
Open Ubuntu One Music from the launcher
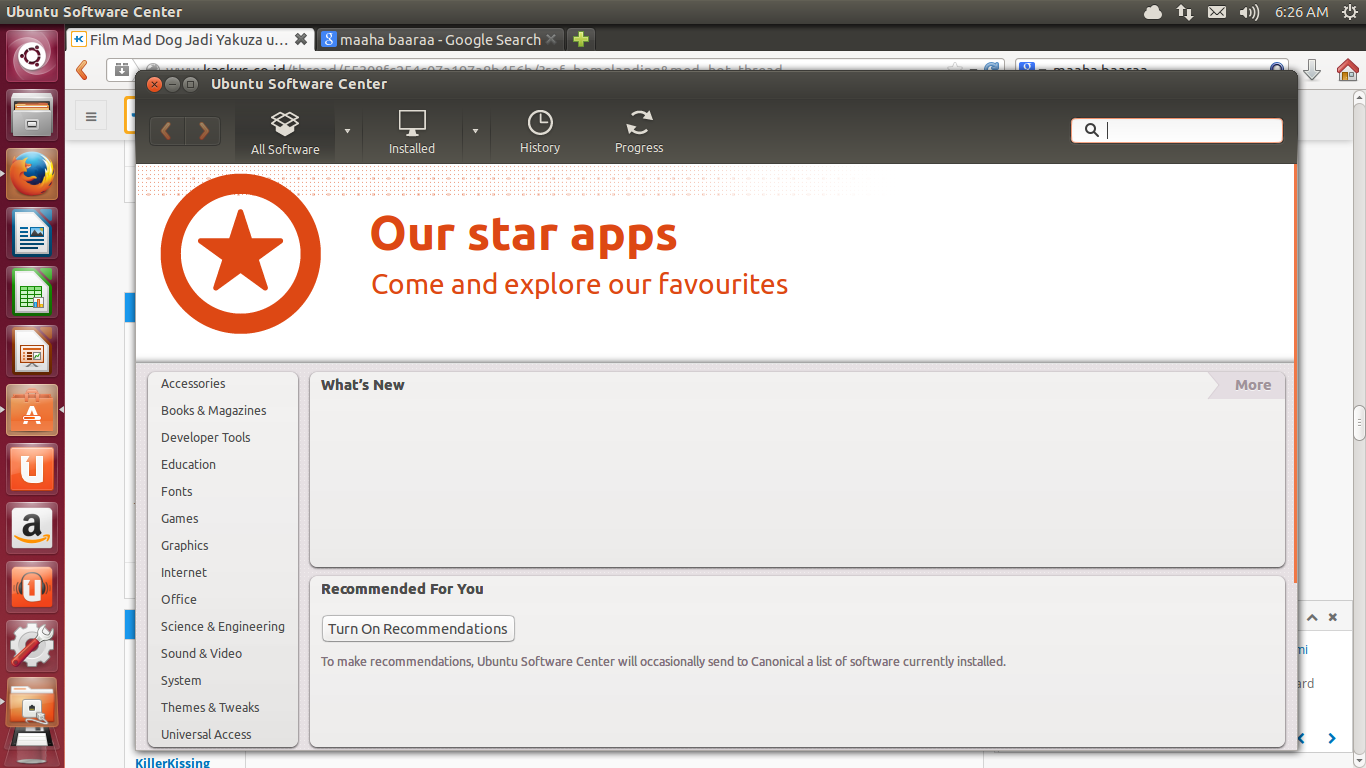click(x=33, y=587)
